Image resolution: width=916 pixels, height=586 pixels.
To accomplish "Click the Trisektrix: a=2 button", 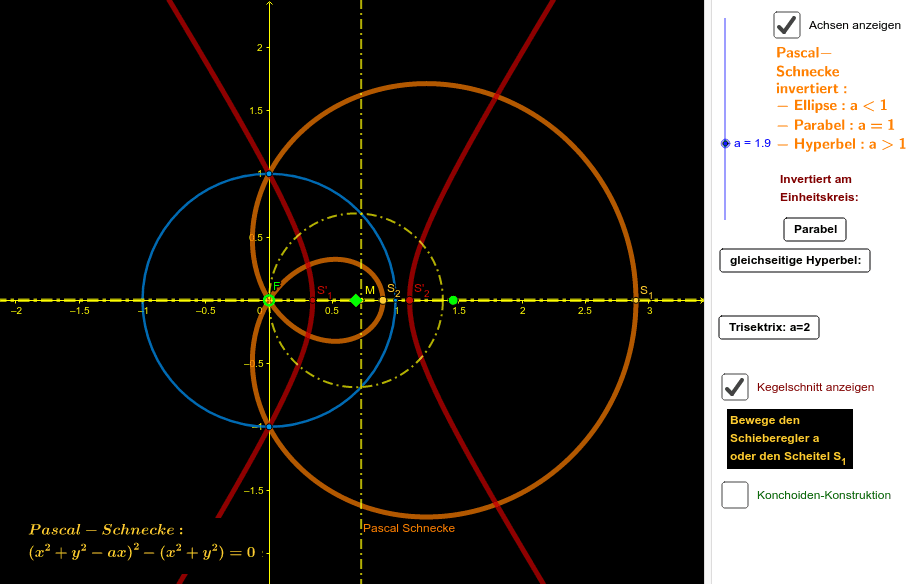I will (x=769, y=327).
